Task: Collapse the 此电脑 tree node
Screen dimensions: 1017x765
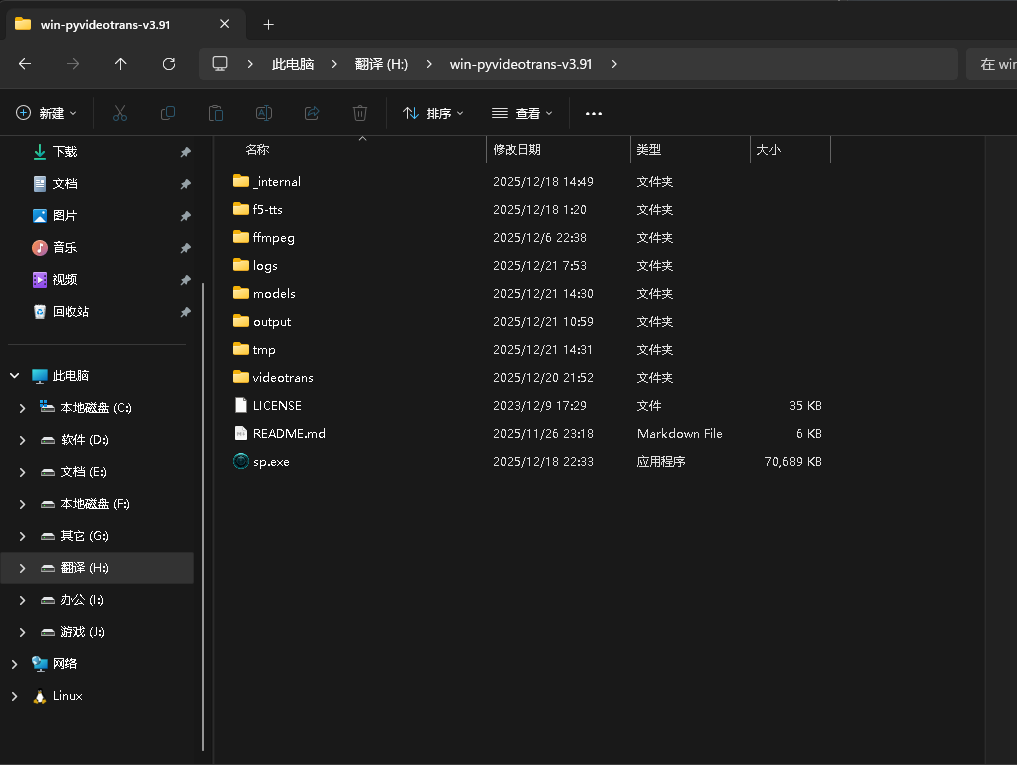Action: 15,376
